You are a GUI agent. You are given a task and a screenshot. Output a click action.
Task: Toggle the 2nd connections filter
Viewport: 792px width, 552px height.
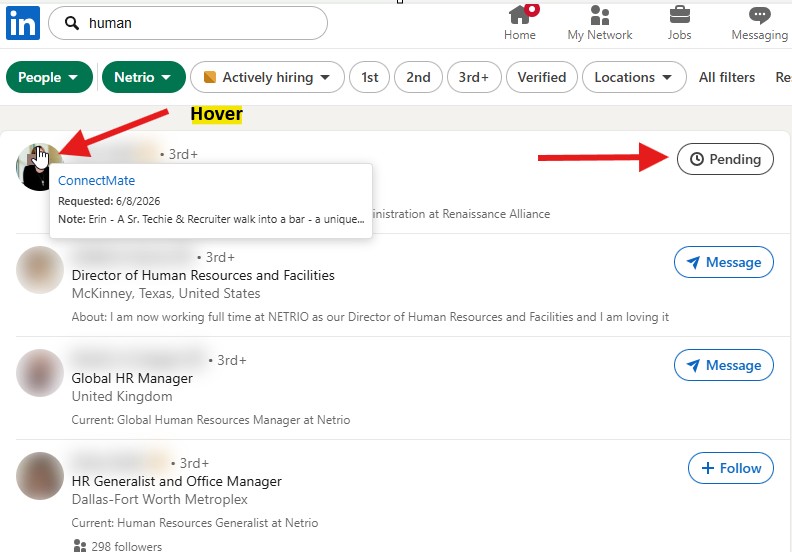(x=418, y=77)
